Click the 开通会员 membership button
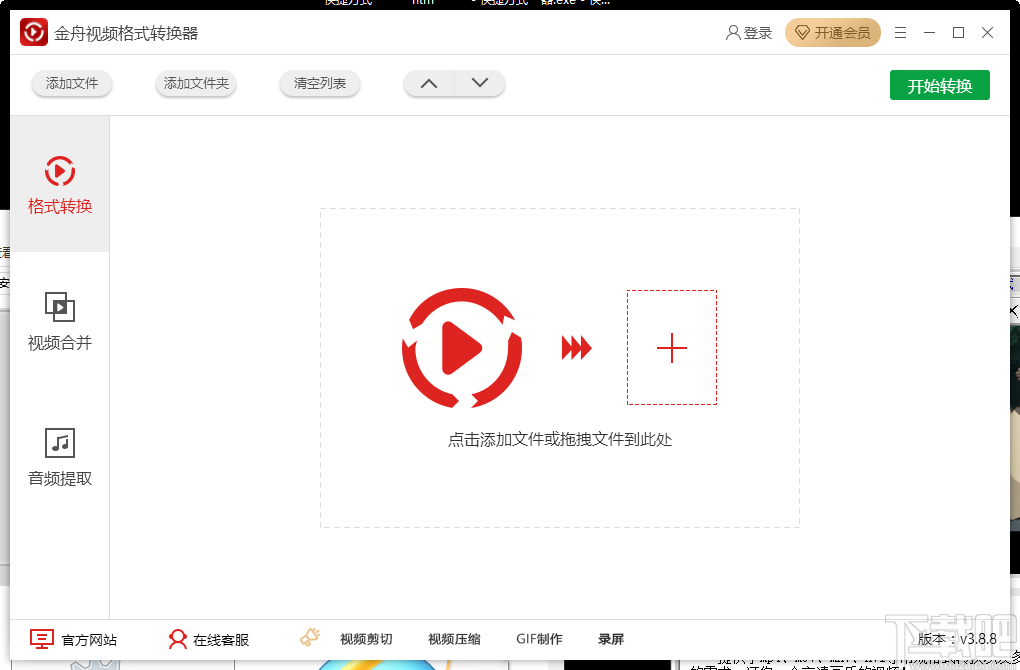This screenshot has width=1020, height=670. tap(833, 32)
